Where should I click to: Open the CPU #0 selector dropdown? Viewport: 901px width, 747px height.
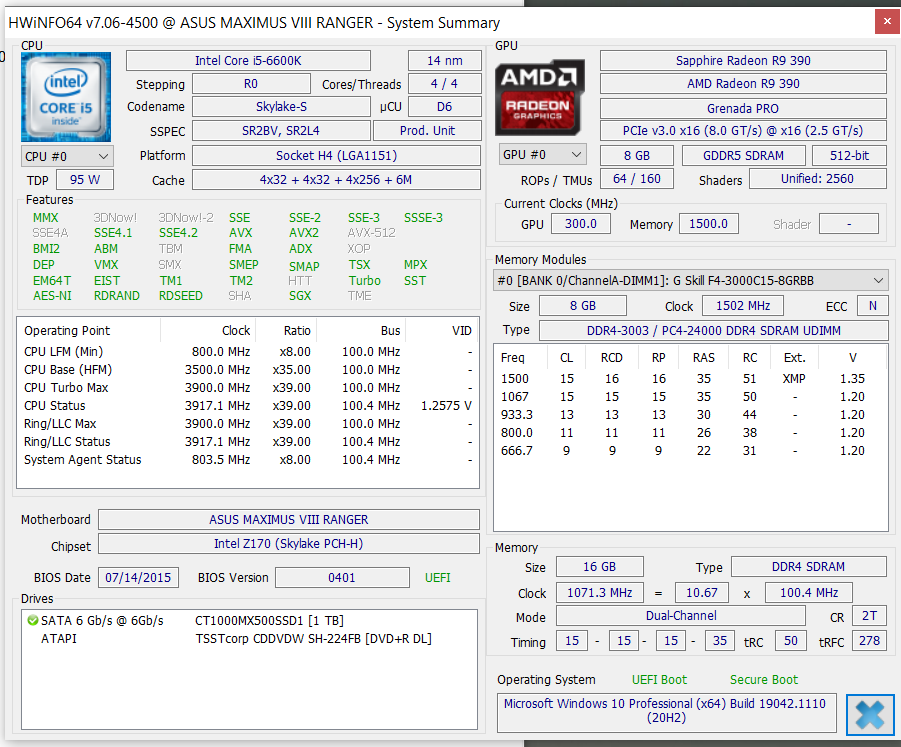[67, 156]
